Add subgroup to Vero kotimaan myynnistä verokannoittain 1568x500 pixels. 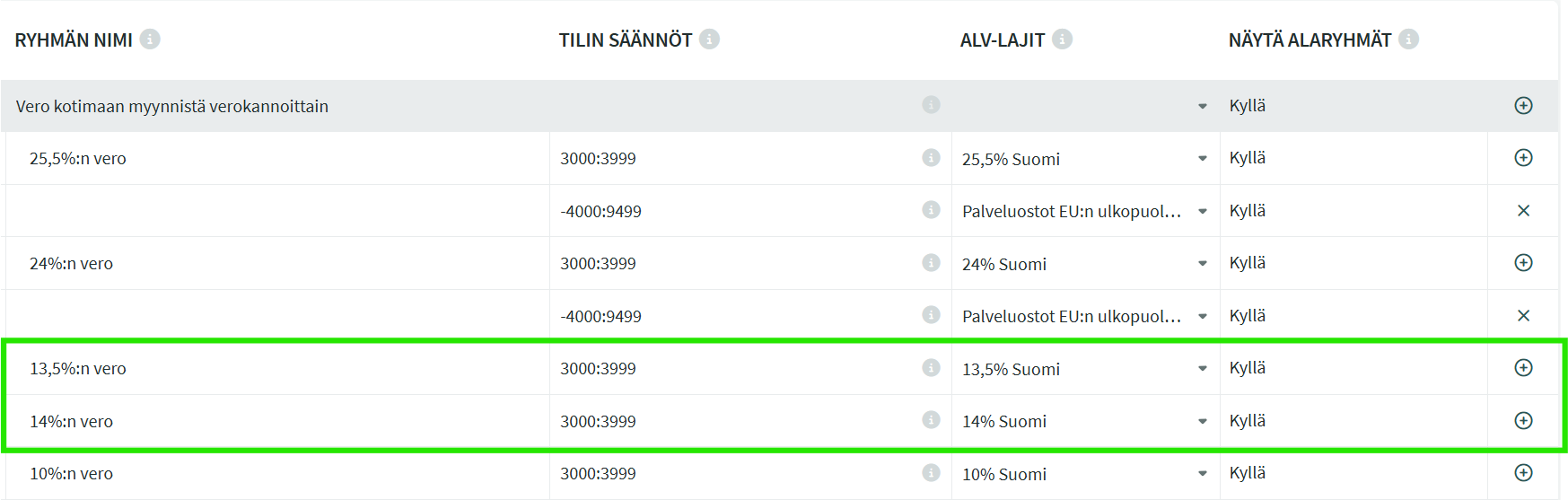pos(1523,106)
